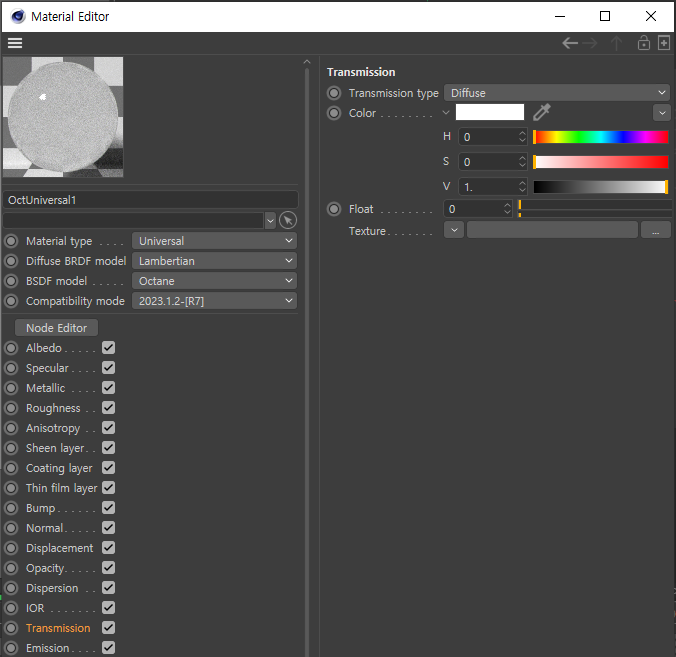Open the BSDF model dropdown
676x657 pixels.
214,281
